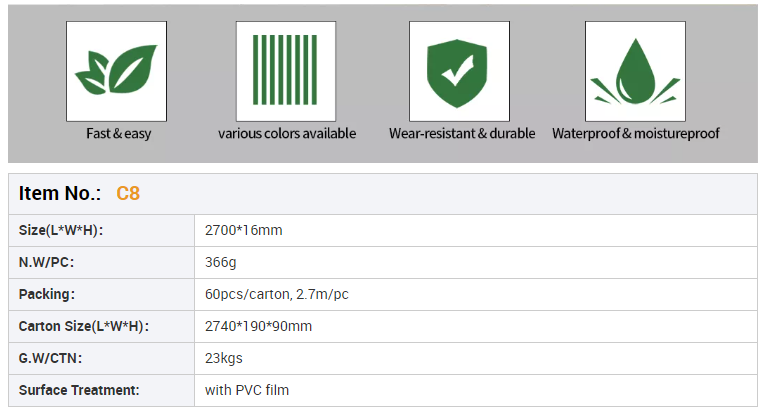Click the '60pcs/carton, 2.7m/pc' value

tap(276, 294)
